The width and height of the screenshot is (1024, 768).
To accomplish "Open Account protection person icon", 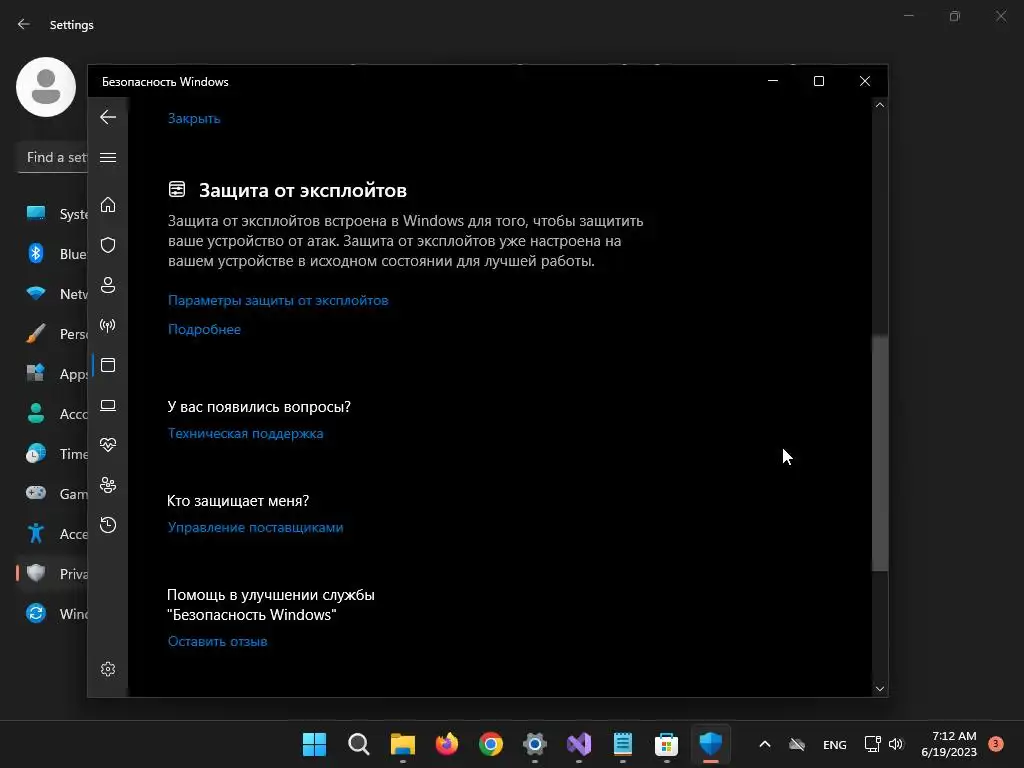I will (108, 285).
